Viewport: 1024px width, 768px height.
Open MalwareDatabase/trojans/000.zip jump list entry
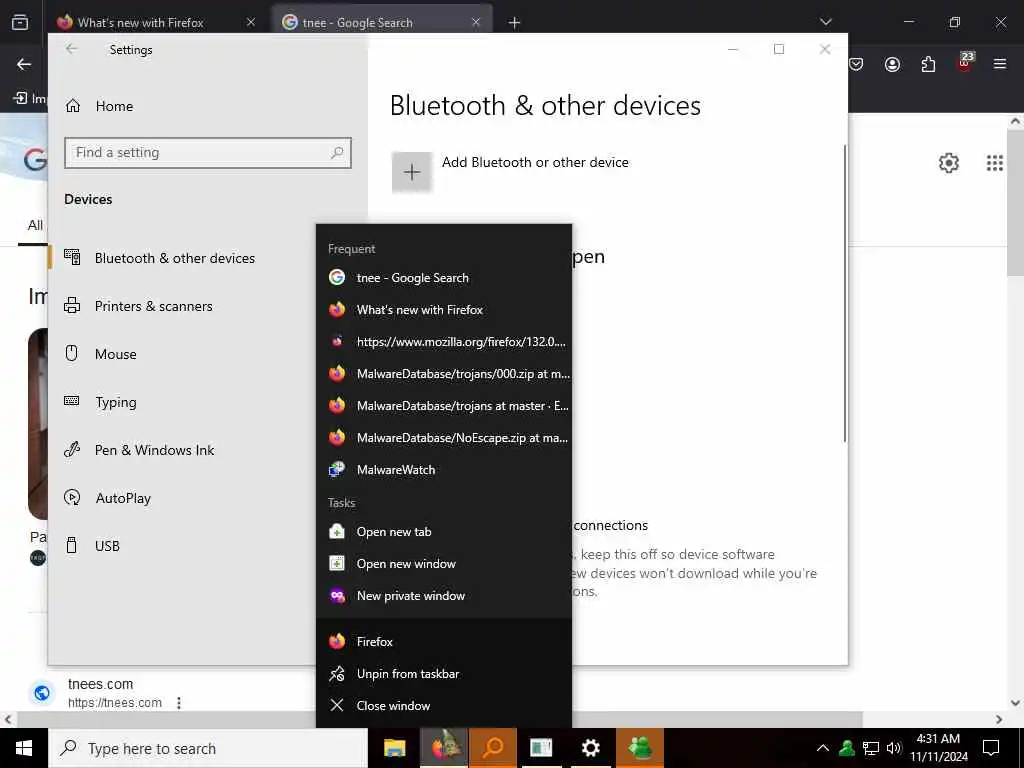click(444, 374)
